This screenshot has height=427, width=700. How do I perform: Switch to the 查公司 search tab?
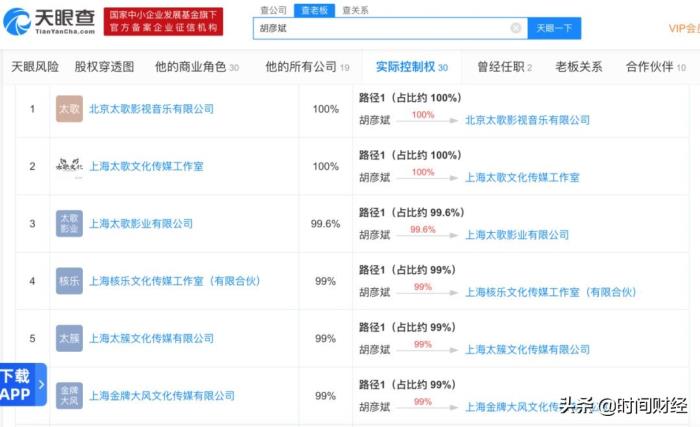[x=273, y=9]
